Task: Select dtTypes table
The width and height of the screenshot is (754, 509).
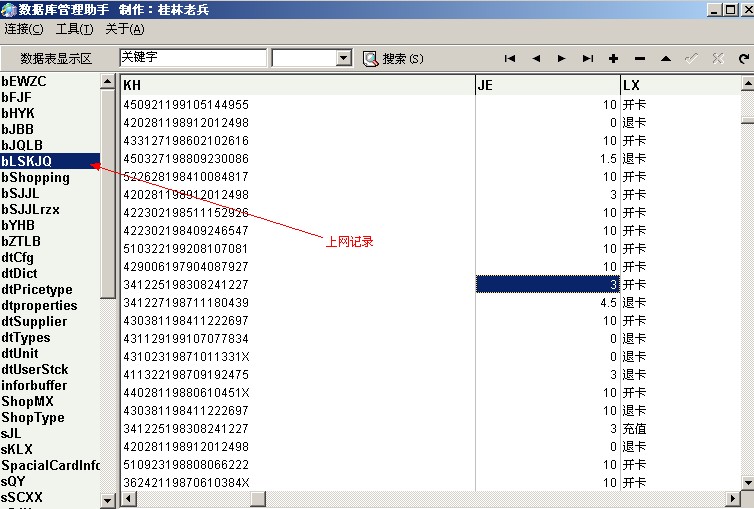Action: [26, 338]
